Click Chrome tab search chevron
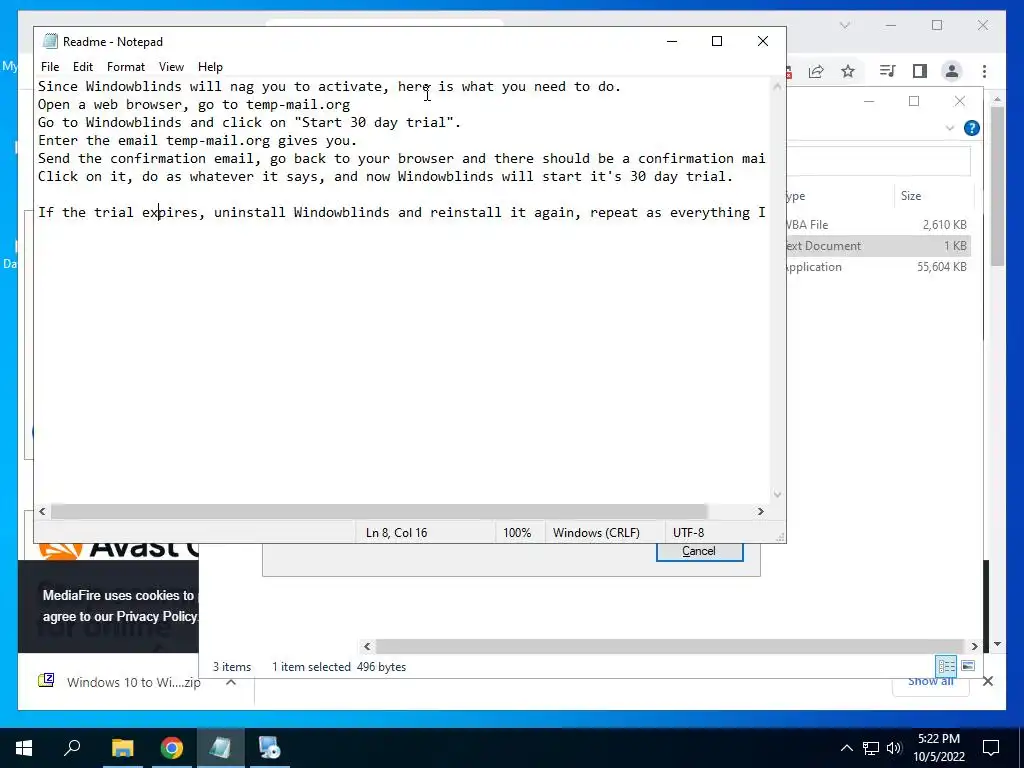The image size is (1024, 768). tap(845, 25)
